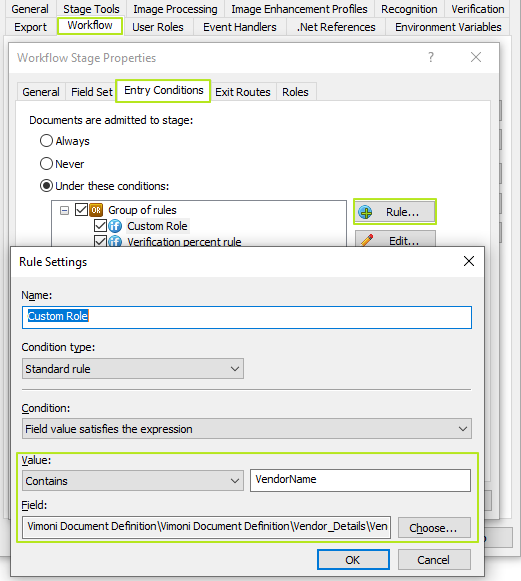This screenshot has width=521, height=581.
Task: Uncheck the Custom Role checkbox
Action: [x=100, y=226]
